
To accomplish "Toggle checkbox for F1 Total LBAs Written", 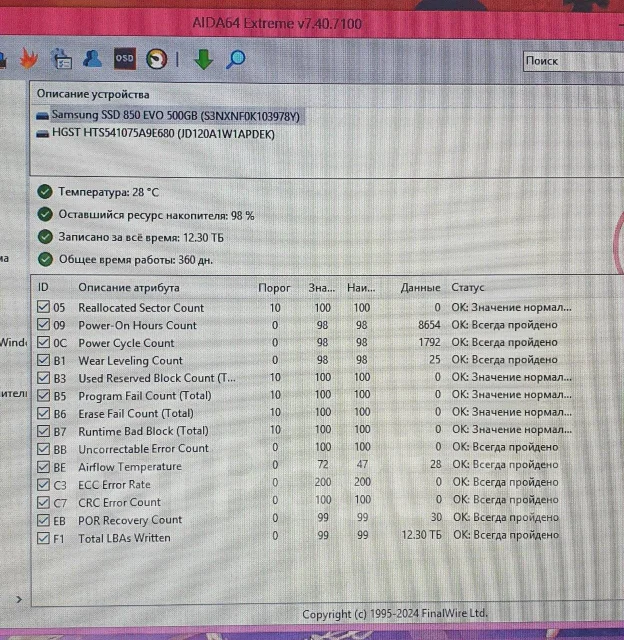I will [43, 538].
